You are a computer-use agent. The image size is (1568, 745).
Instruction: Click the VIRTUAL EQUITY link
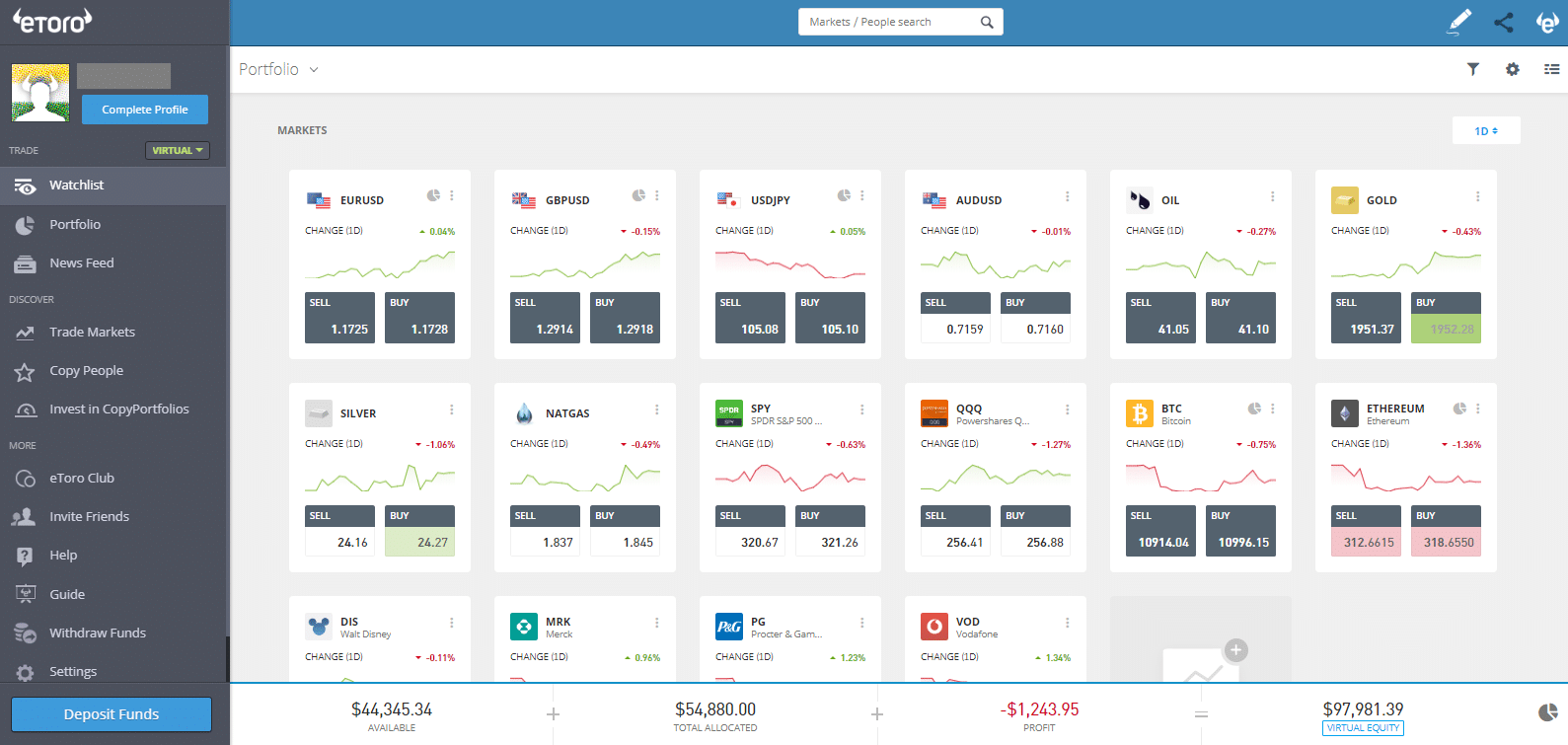(1363, 728)
